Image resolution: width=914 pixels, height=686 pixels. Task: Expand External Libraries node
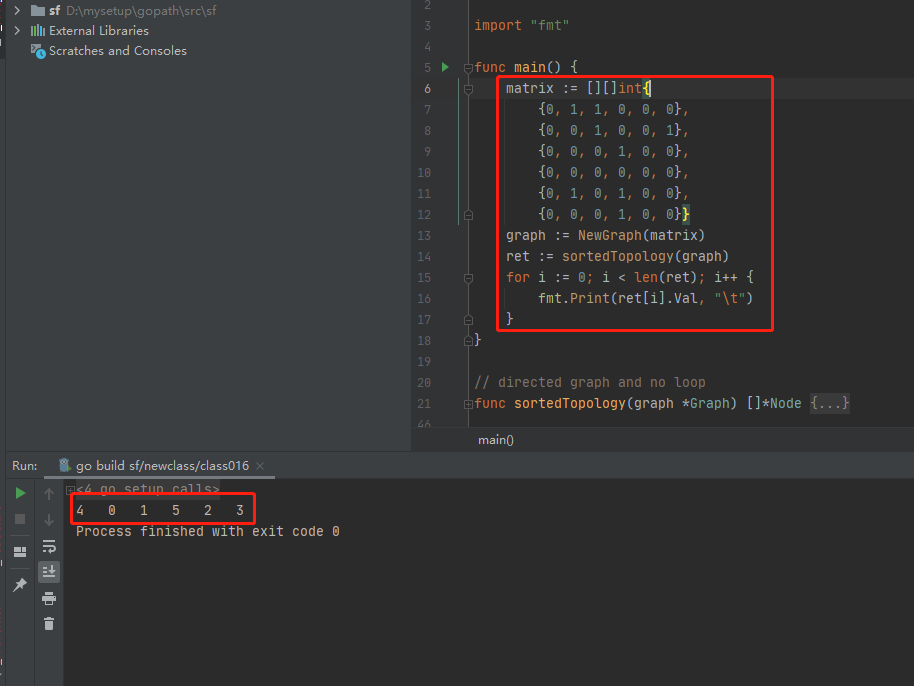pyautogui.click(x=17, y=30)
